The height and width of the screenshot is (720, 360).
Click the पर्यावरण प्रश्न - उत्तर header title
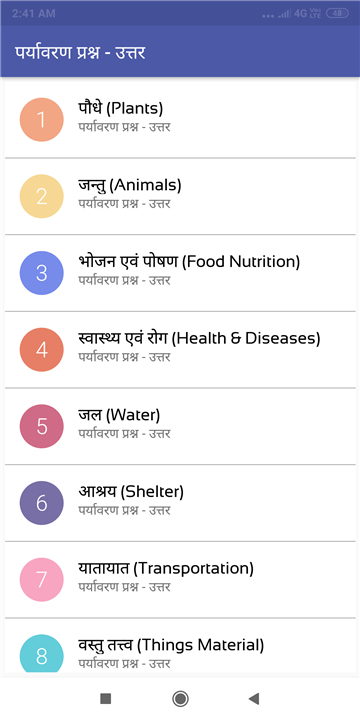coord(80,52)
